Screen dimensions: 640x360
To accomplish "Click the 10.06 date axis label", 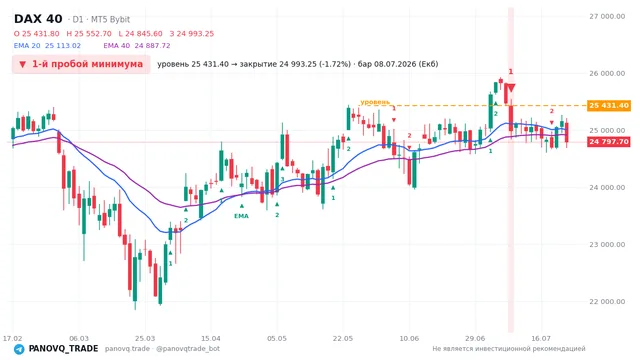I will [x=409, y=338].
